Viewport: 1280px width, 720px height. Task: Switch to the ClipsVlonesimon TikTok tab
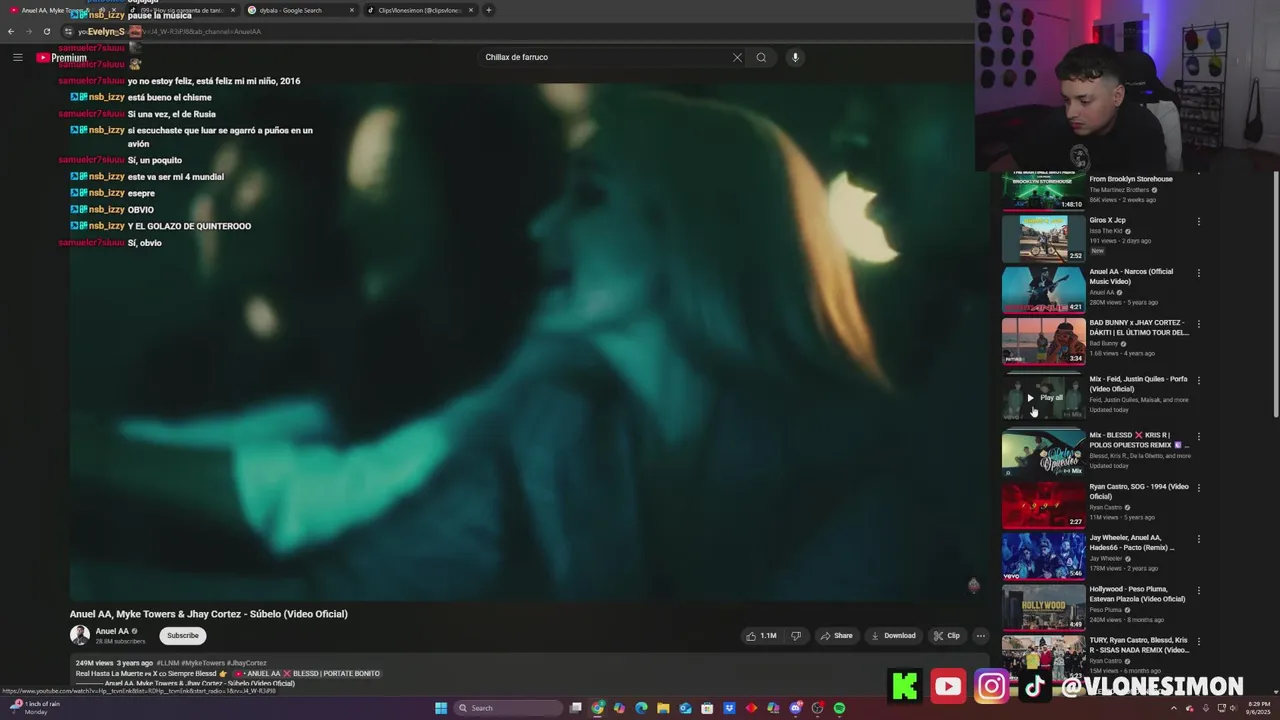(419, 10)
